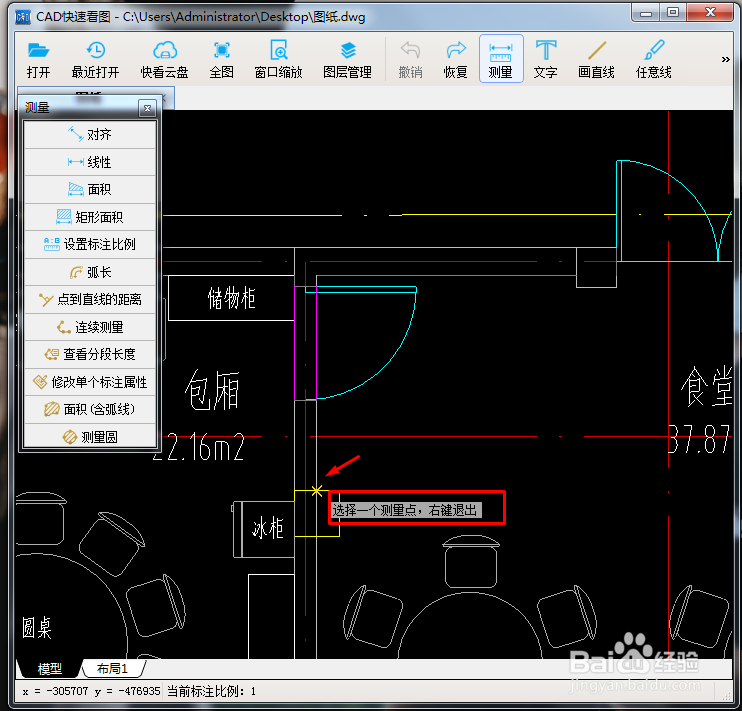Close the CAD快速看图 window
Image resolution: width=742 pixels, height=711 pixels.
[710, 13]
